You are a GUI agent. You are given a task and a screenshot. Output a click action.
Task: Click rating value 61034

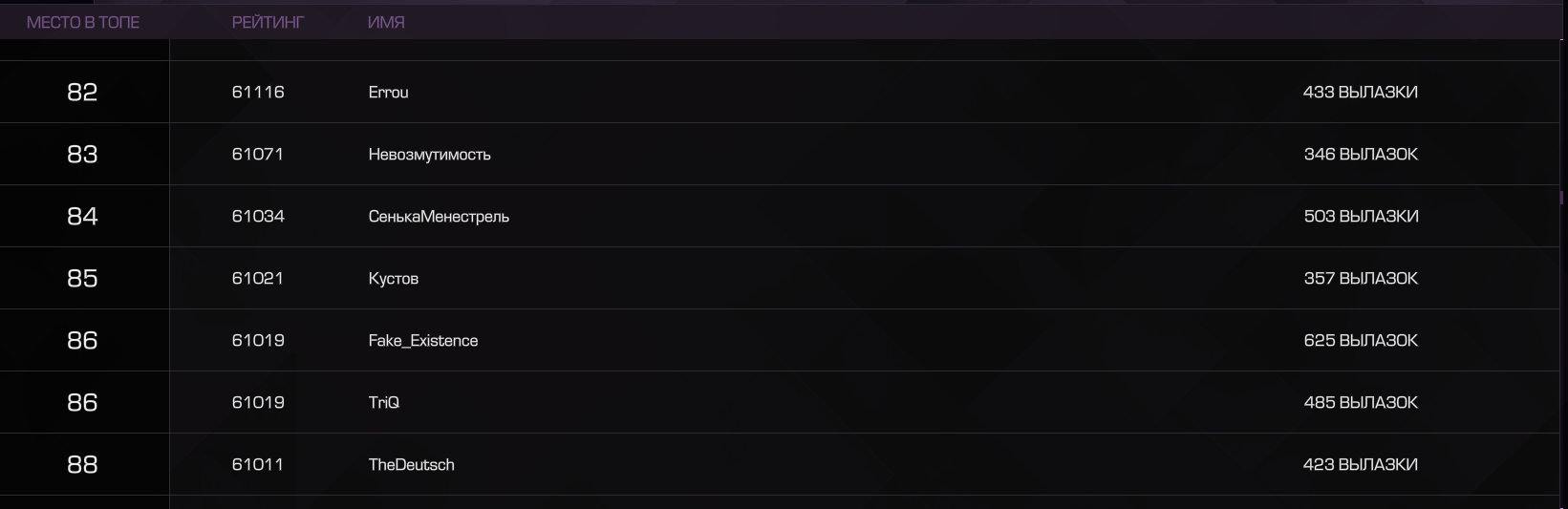click(258, 216)
